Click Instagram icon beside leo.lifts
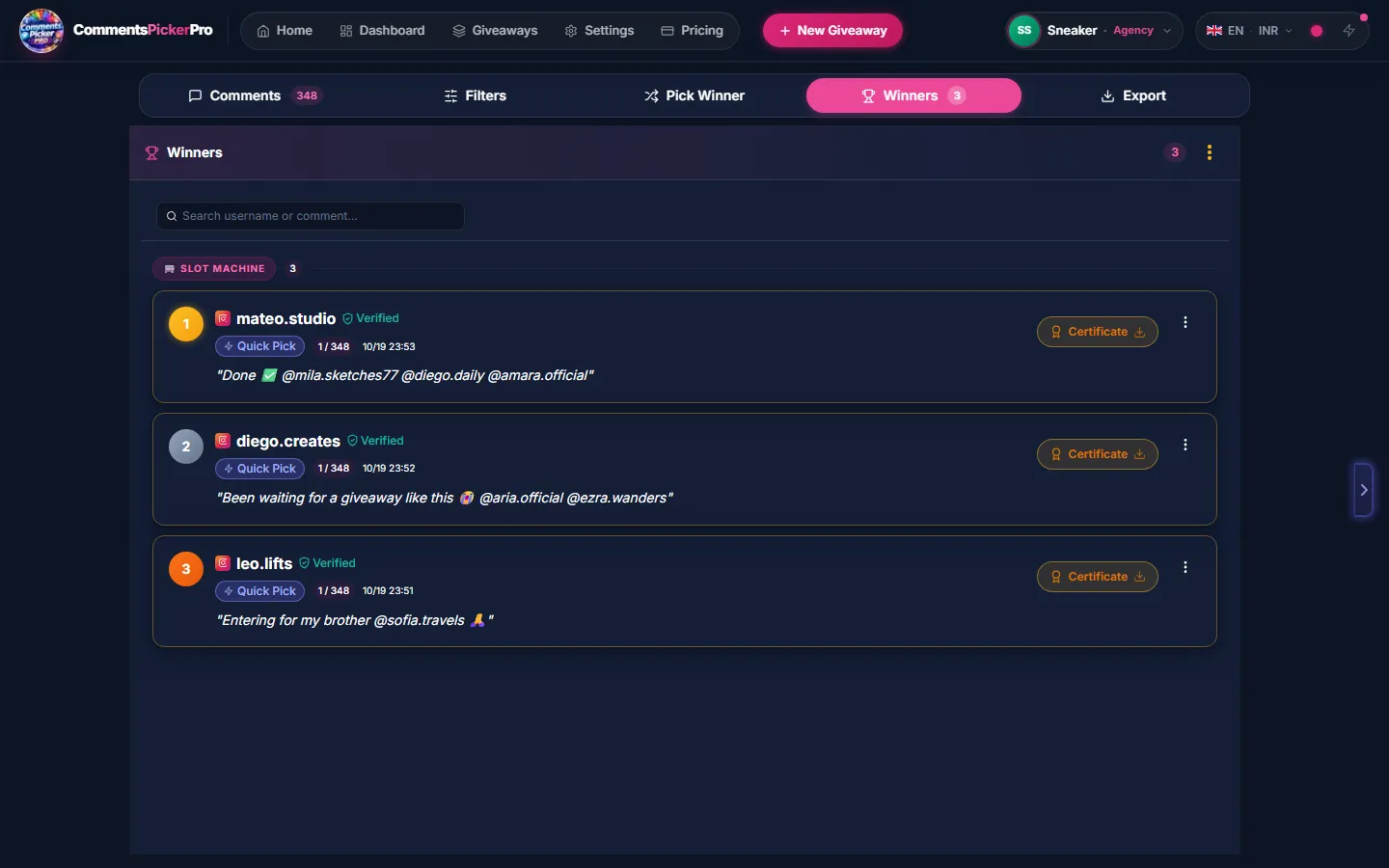Viewport: 1389px width, 868px height. coord(223,562)
